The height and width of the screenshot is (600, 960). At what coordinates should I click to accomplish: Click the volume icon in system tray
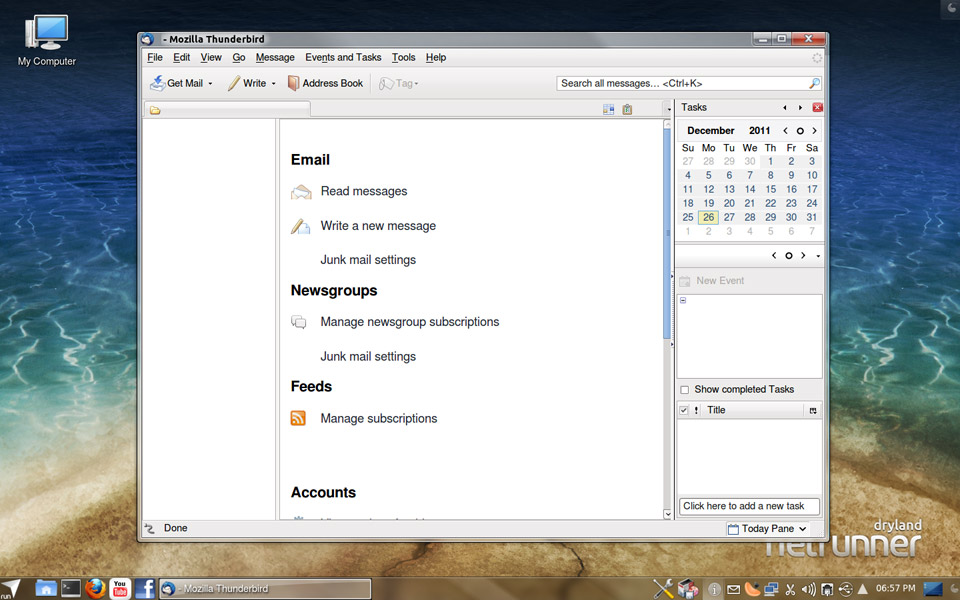tap(808, 589)
